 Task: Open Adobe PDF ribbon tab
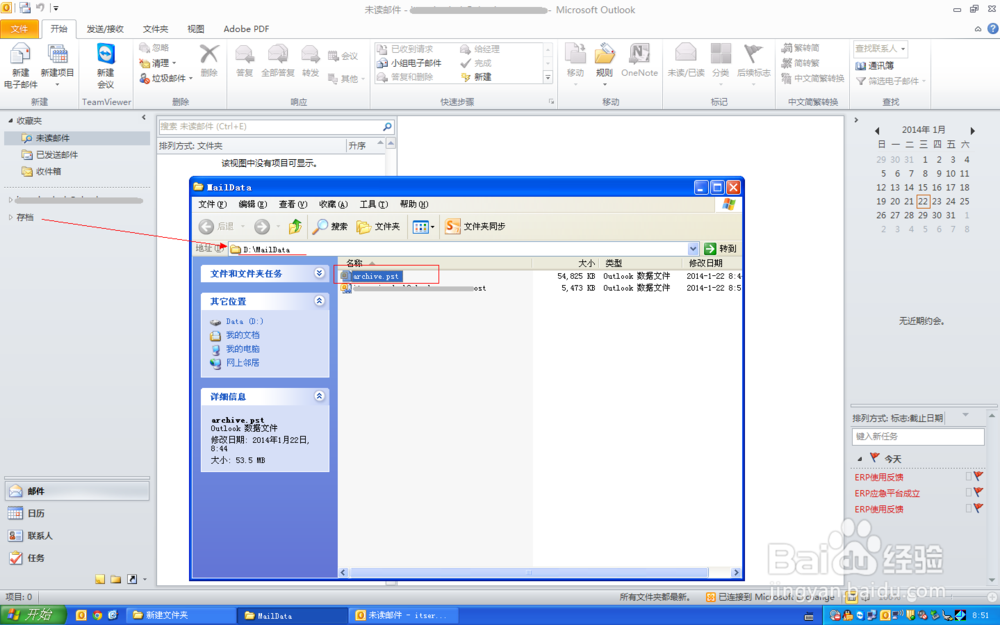pyautogui.click(x=246, y=29)
